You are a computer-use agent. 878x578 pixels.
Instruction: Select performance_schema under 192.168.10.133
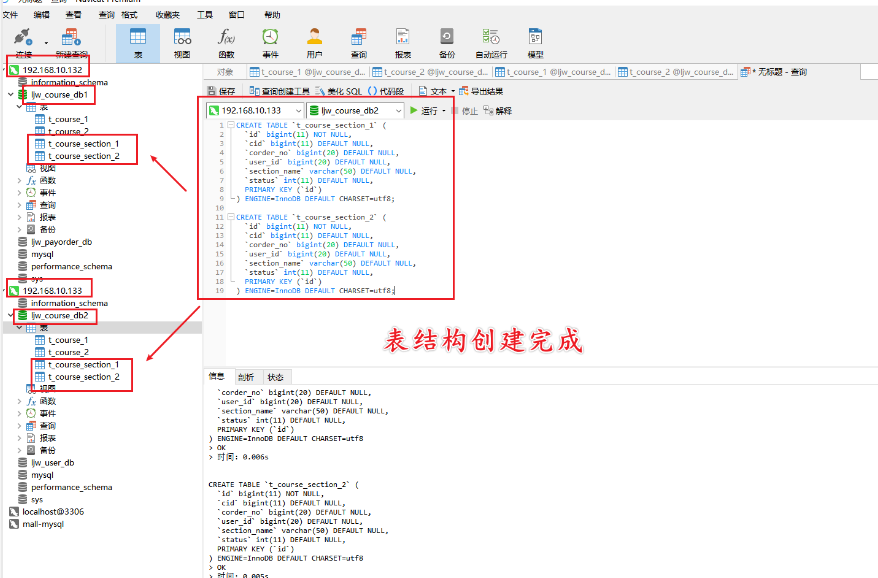click(x=72, y=487)
